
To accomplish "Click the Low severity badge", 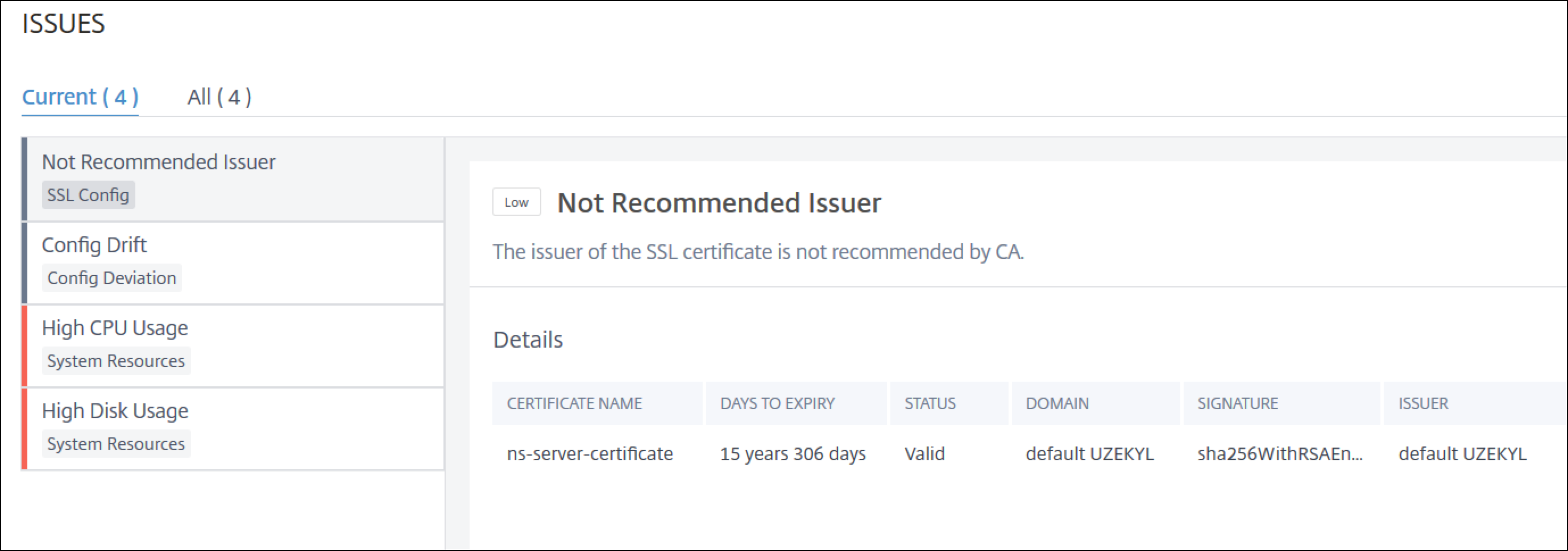I will 516,202.
